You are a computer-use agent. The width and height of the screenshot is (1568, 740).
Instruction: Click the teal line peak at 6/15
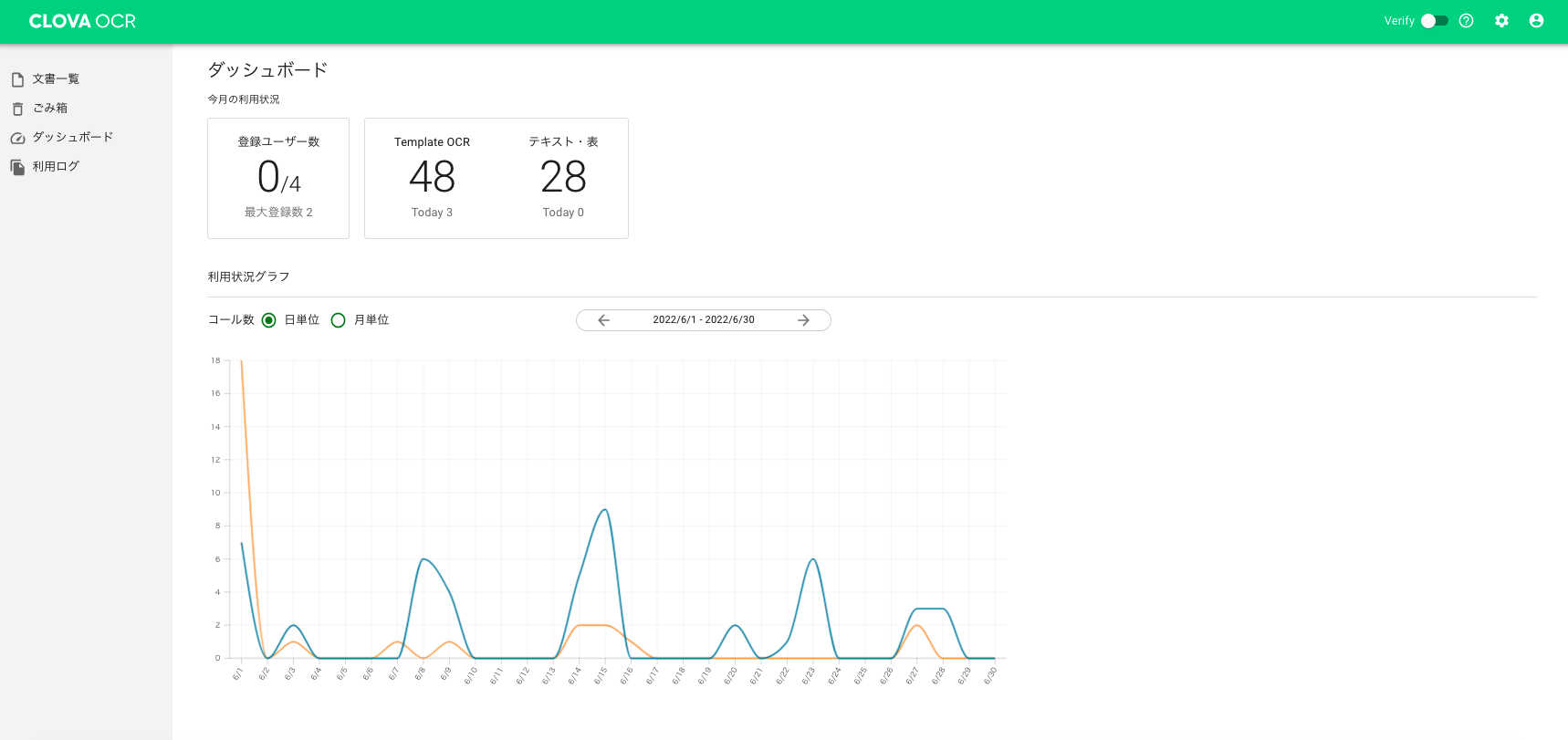(x=604, y=510)
